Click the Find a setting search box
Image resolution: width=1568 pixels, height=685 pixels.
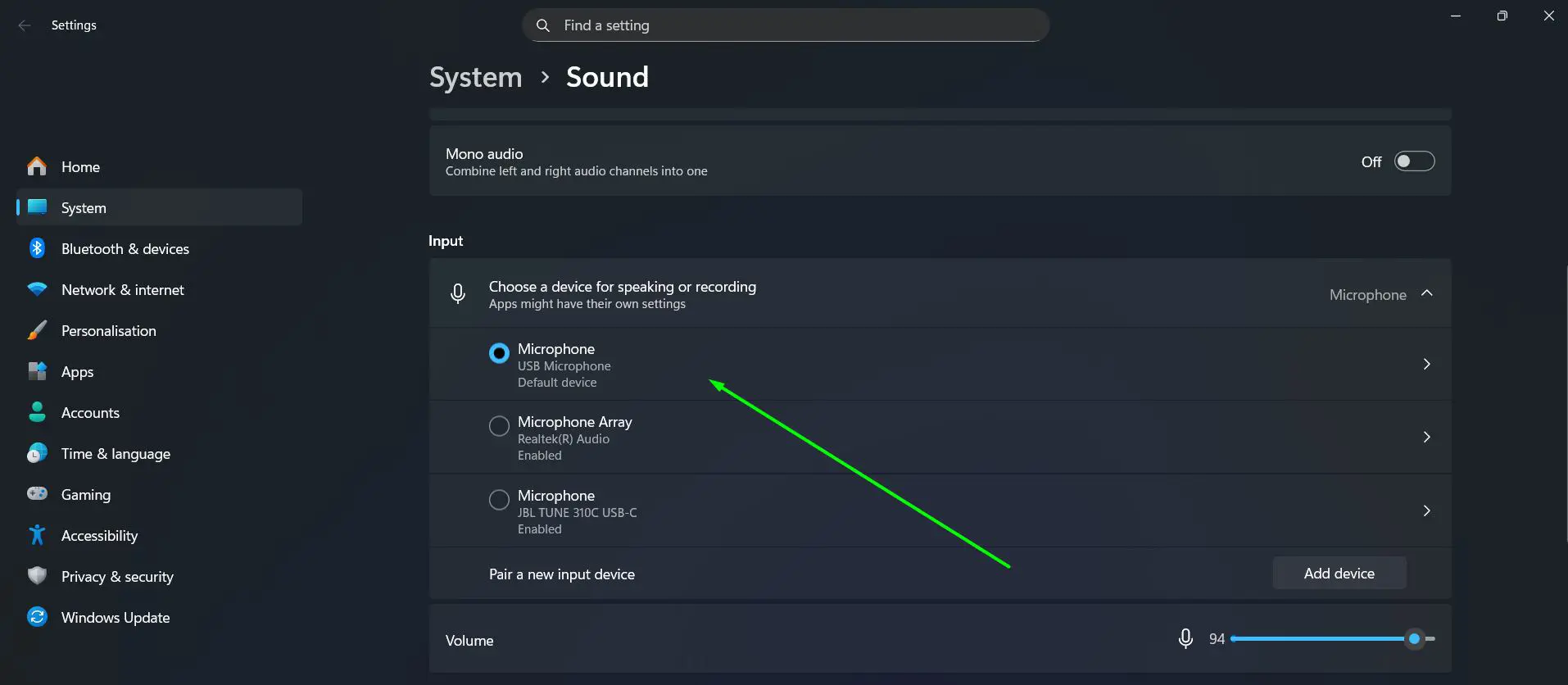(x=785, y=25)
